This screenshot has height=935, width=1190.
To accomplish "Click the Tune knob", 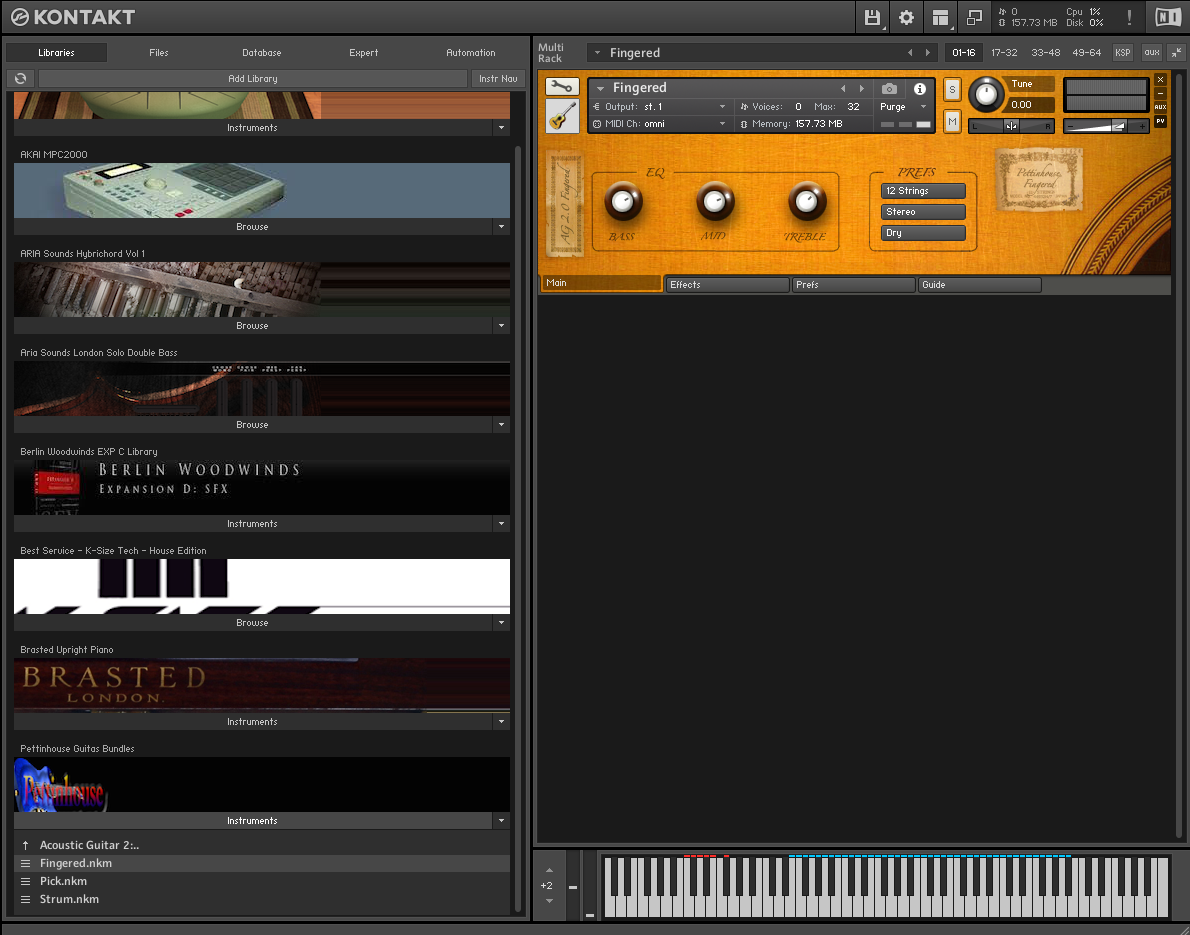I will pyautogui.click(x=985, y=94).
